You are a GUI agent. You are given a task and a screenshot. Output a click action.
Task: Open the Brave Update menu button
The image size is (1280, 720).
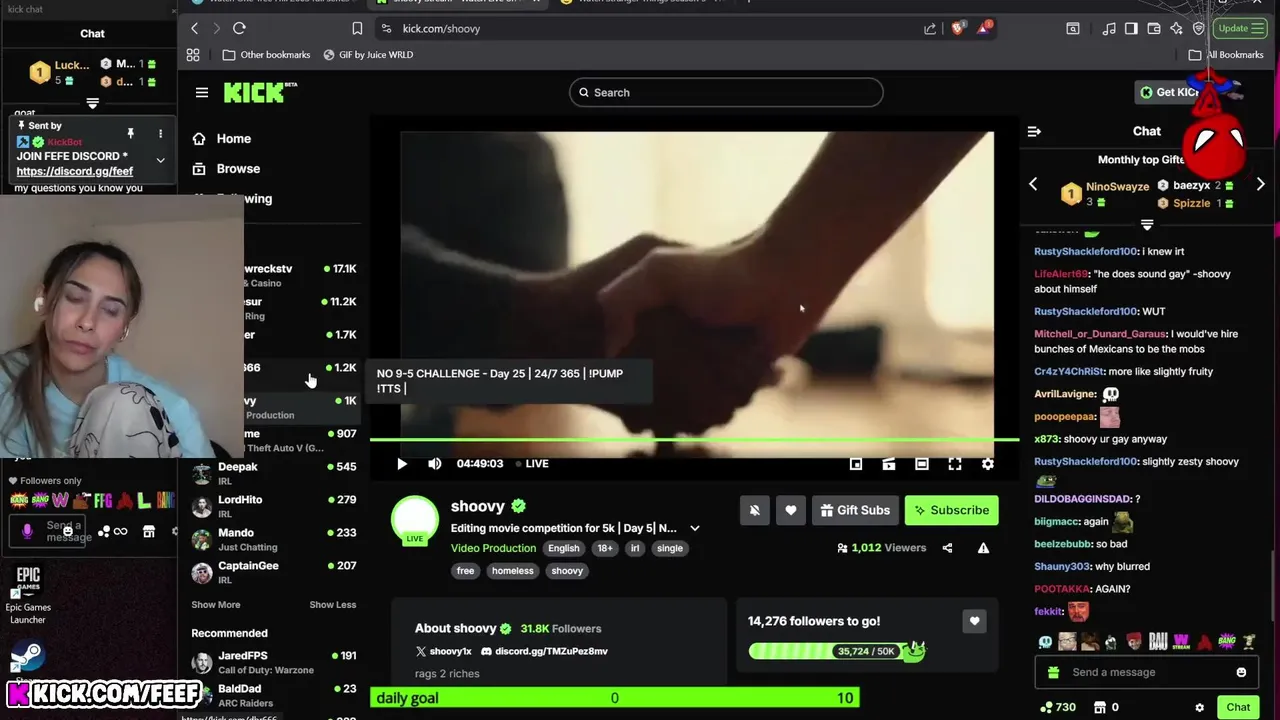pos(1241,28)
